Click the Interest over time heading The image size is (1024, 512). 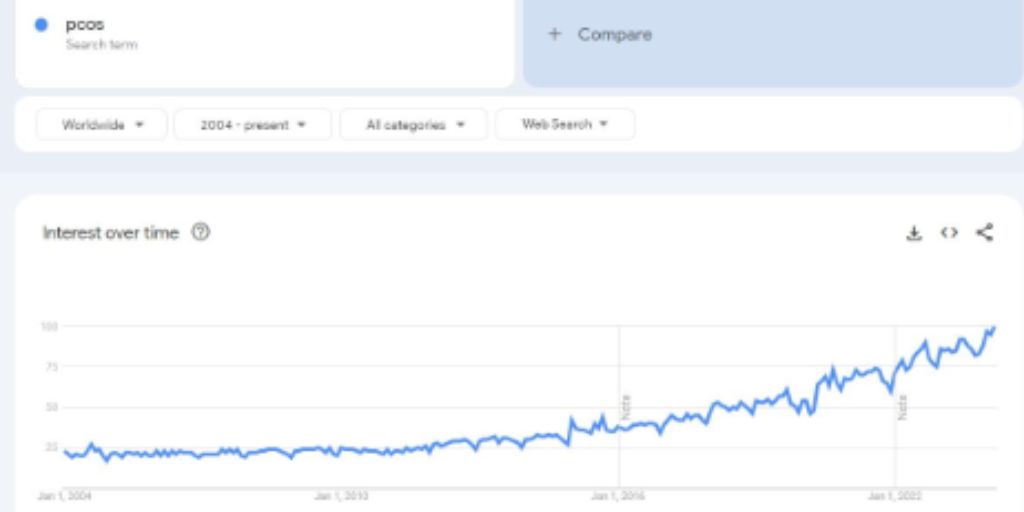pos(110,233)
